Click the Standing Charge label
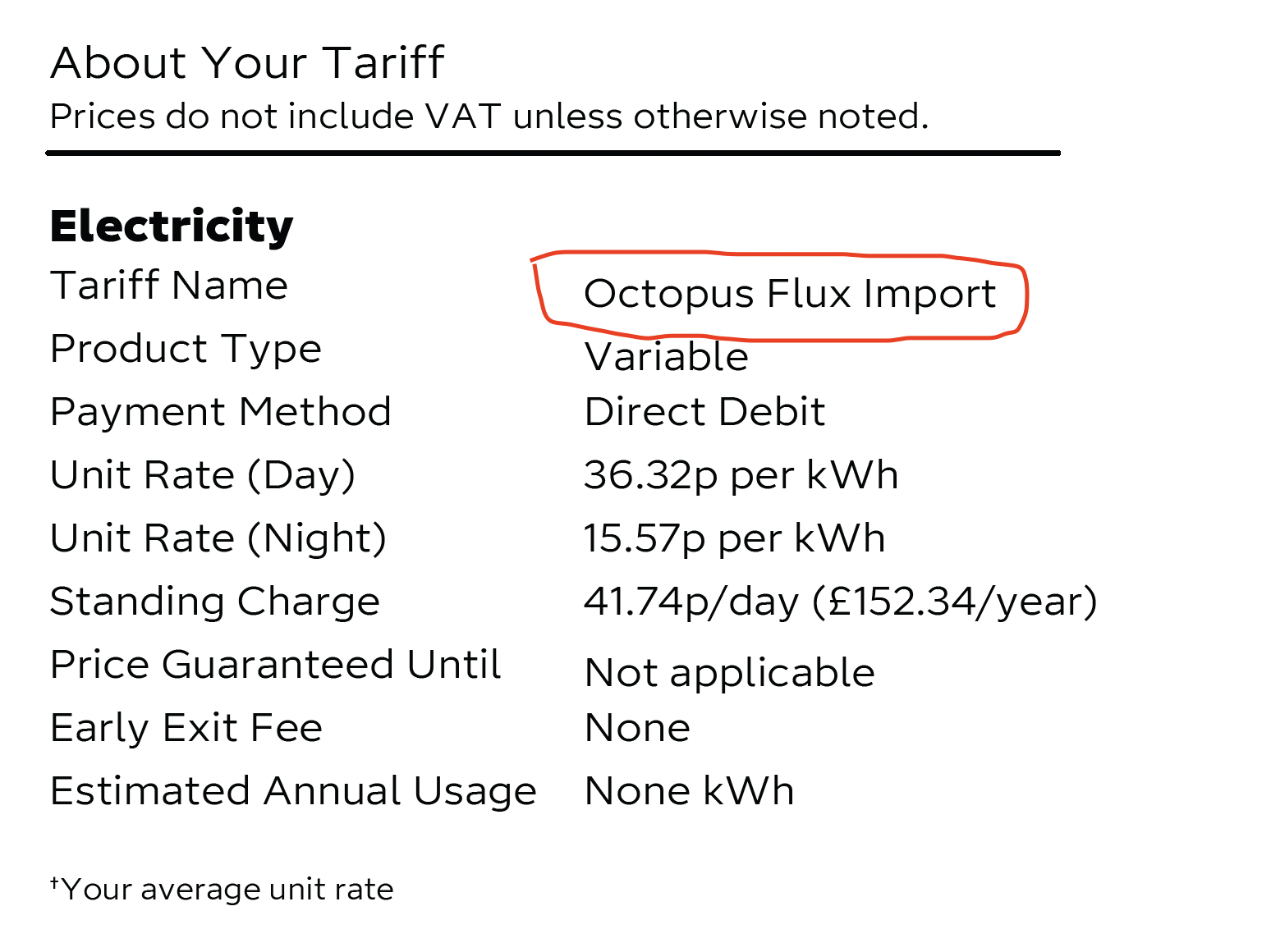The width and height of the screenshot is (1271, 952). click(215, 602)
